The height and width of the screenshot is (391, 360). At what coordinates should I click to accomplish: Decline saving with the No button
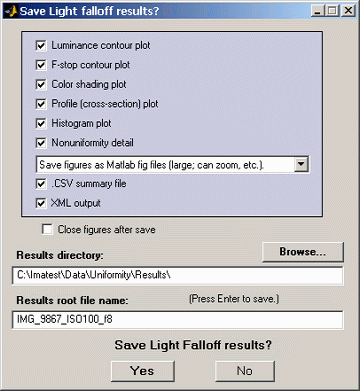[x=245, y=371]
